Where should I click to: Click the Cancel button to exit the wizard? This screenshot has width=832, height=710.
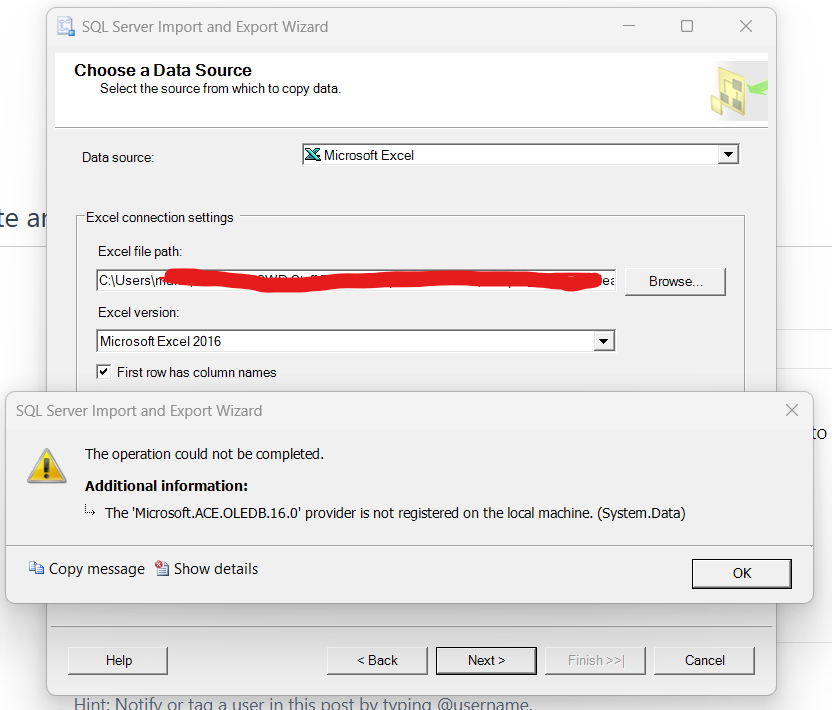click(x=704, y=660)
